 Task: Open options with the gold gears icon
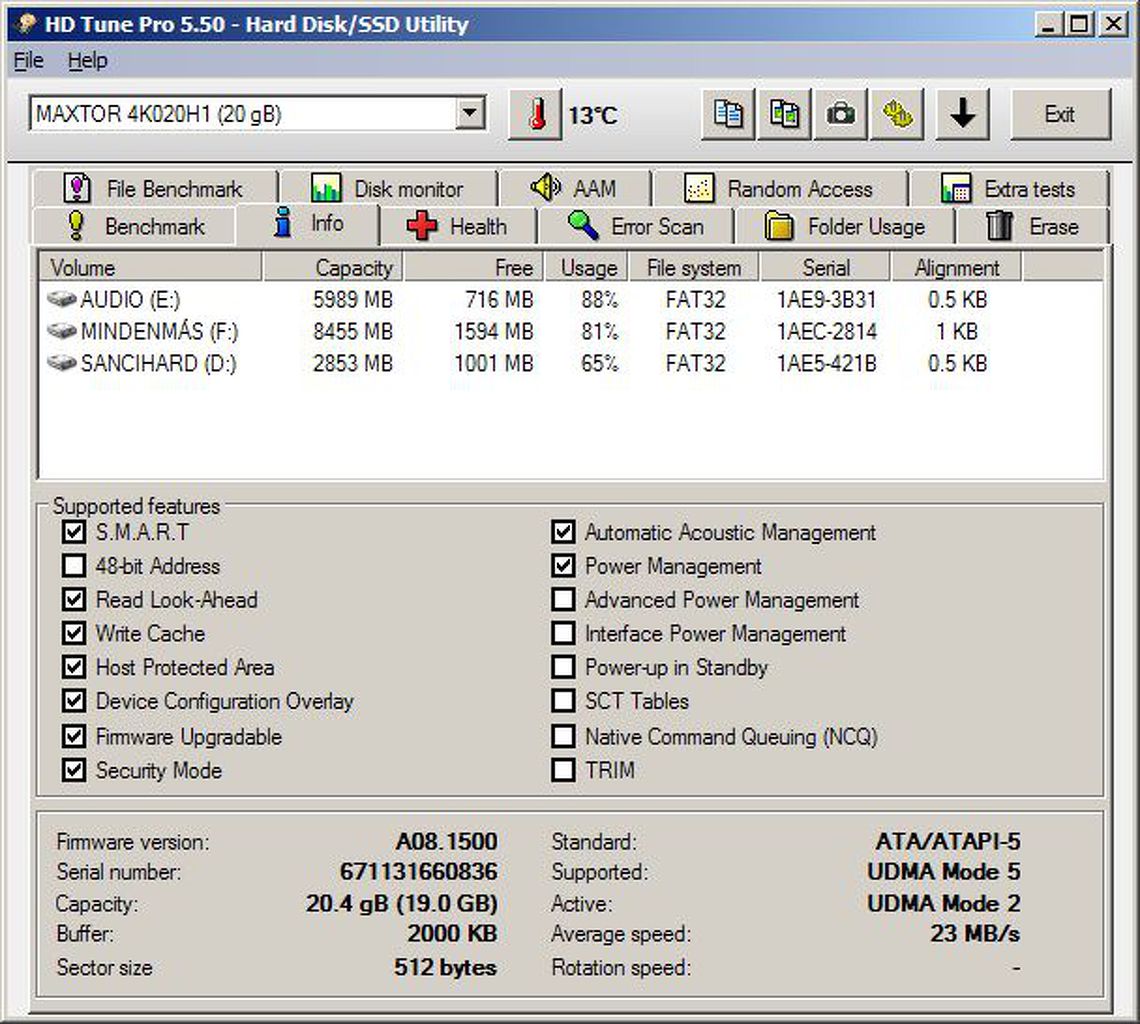click(x=897, y=114)
